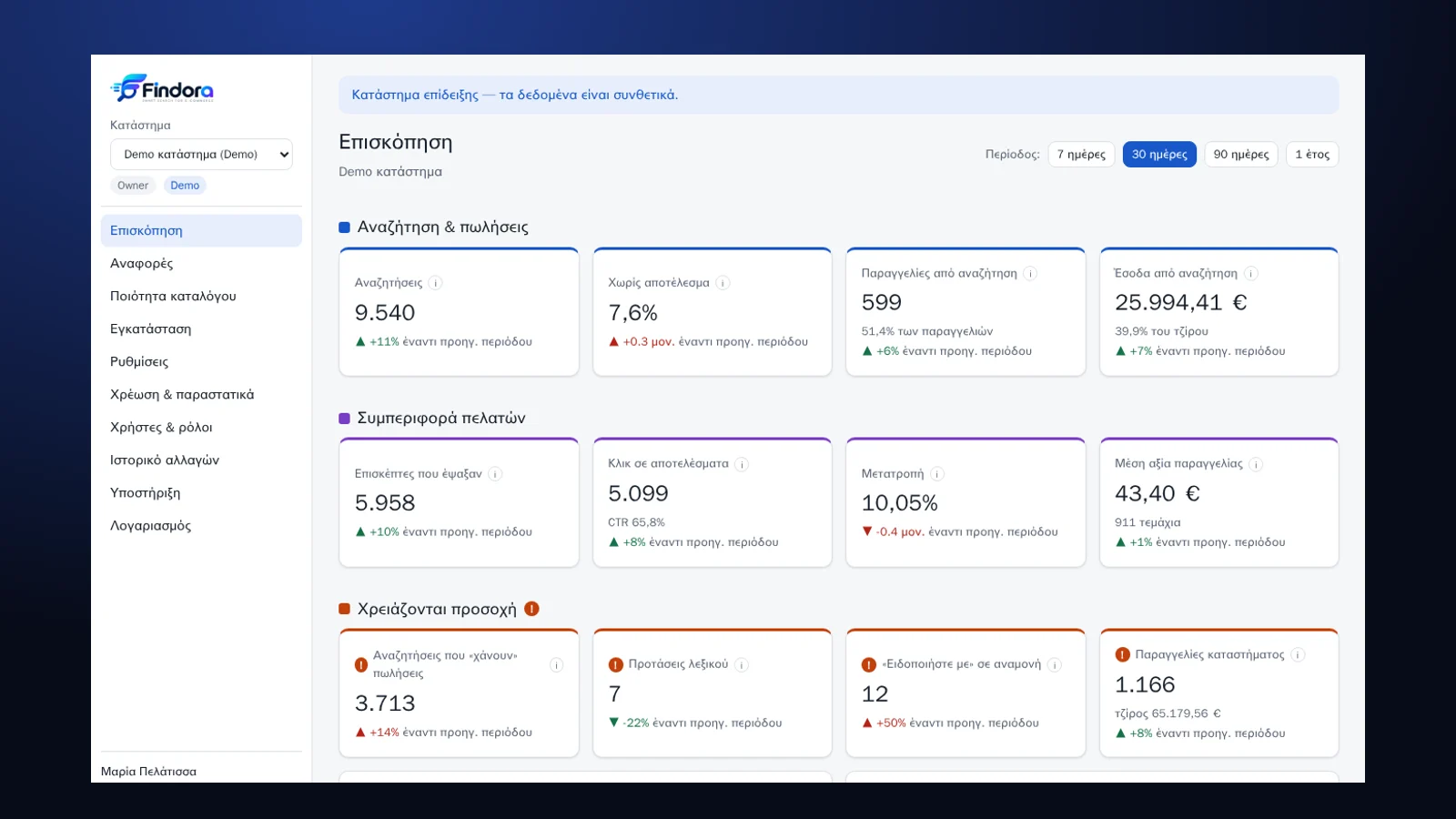
Task: Click info icon for «Ειδοποιήστε με» σε αναμονή
Action: (1055, 665)
